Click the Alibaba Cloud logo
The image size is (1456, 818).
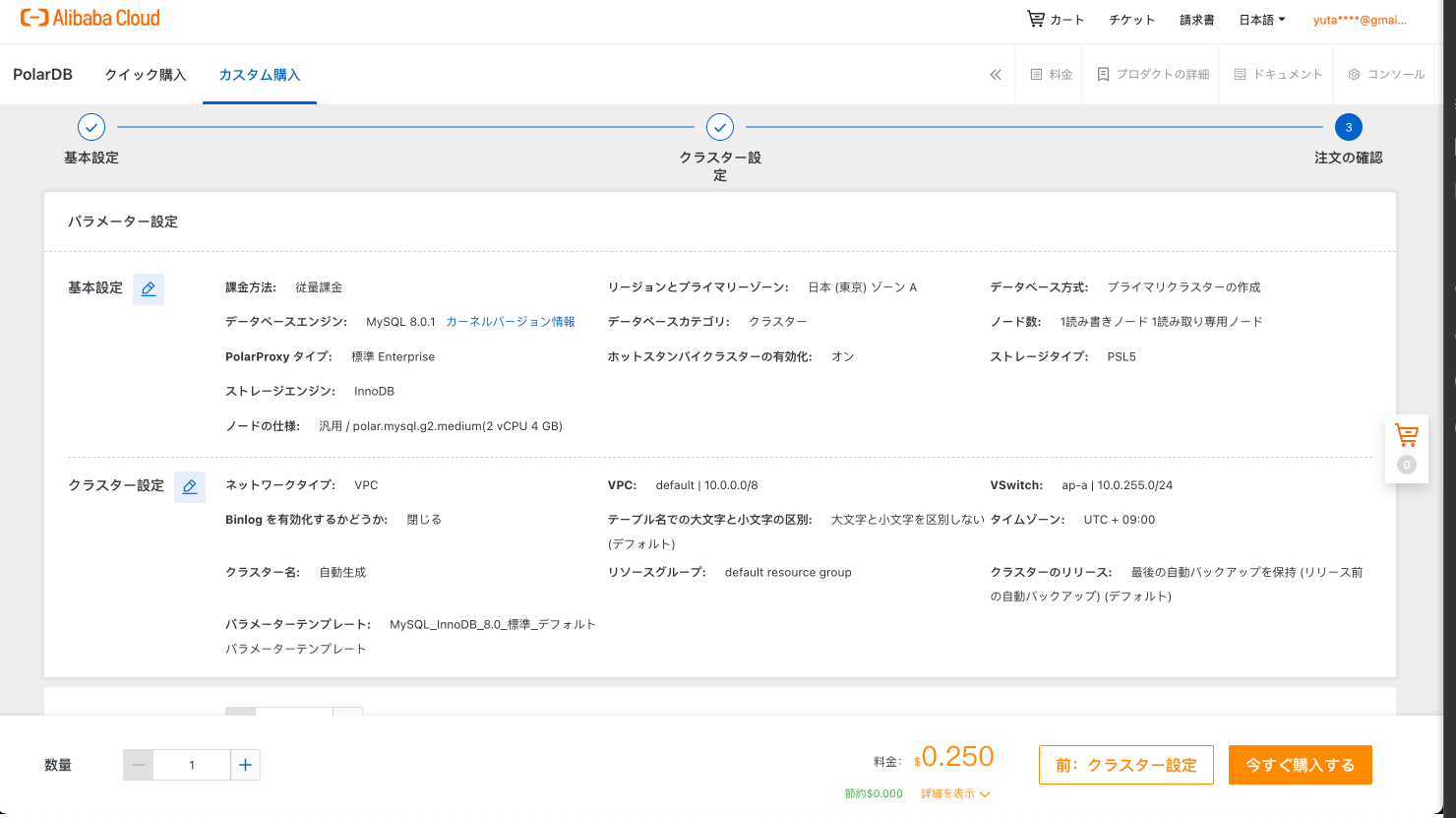pyautogui.click(x=91, y=17)
